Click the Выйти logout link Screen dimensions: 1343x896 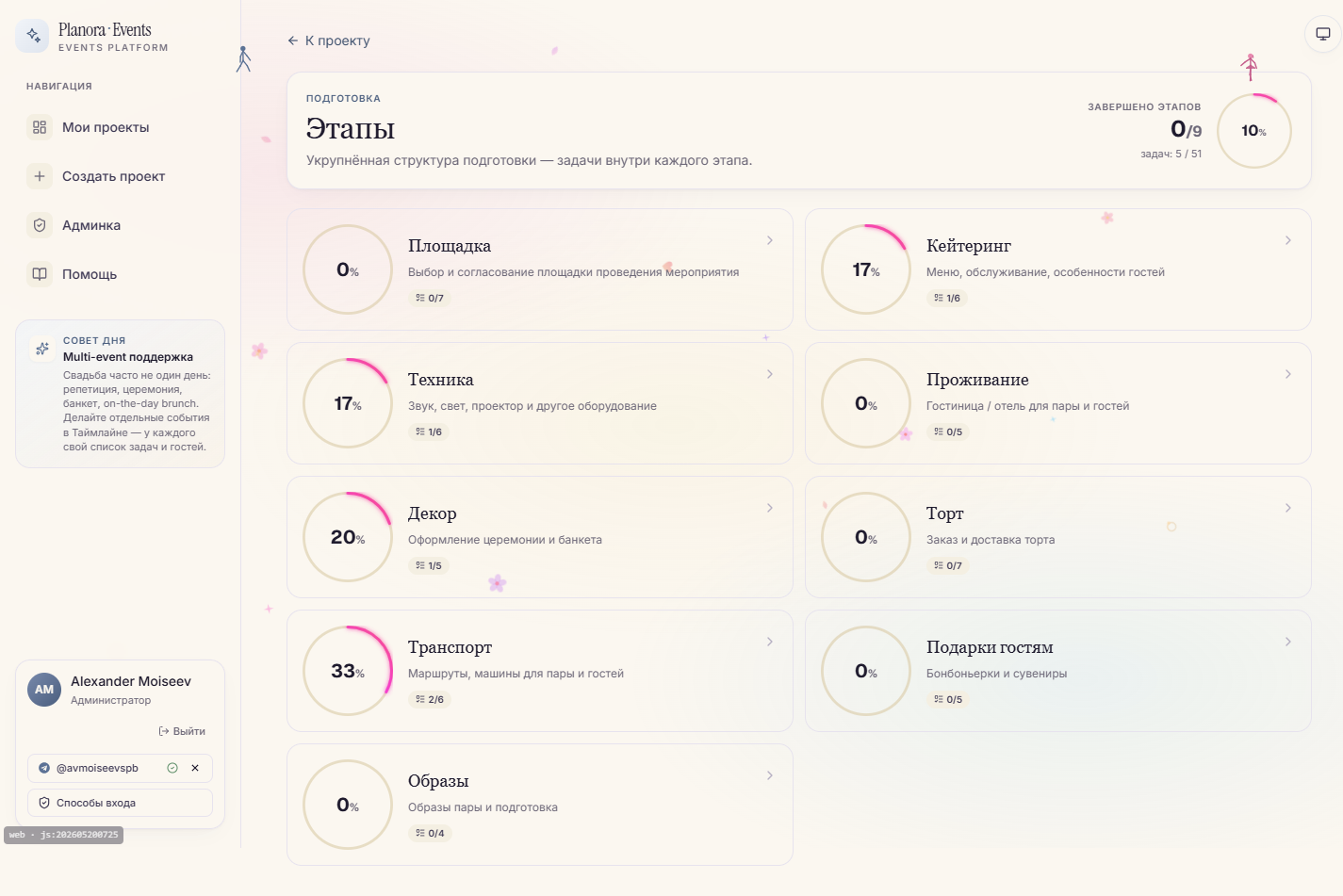(182, 731)
